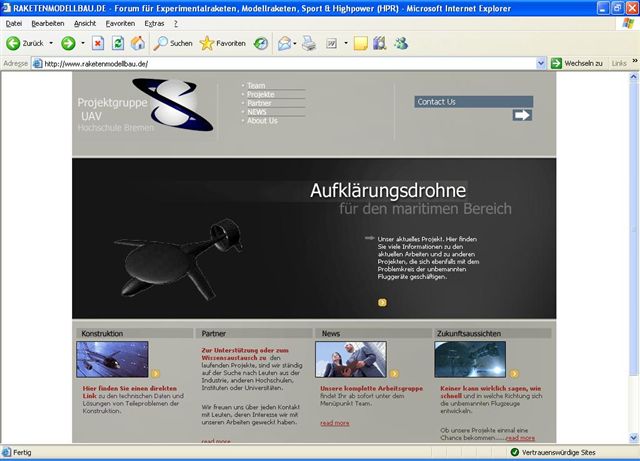Screen dimensions: 640x461
Task: Open the Favoriten star panel
Action: (x=222, y=43)
